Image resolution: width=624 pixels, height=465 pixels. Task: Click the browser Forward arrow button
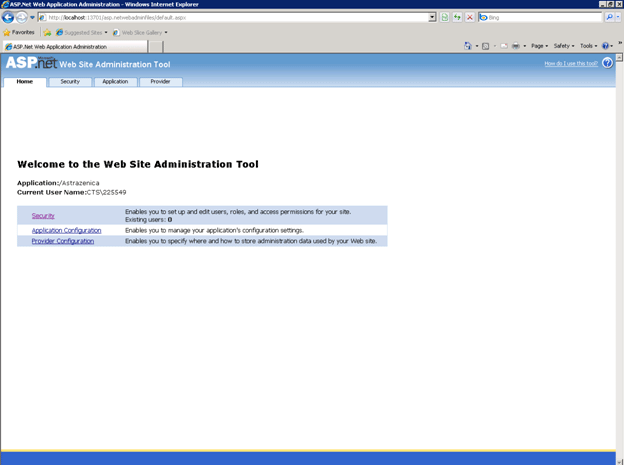(x=21, y=17)
